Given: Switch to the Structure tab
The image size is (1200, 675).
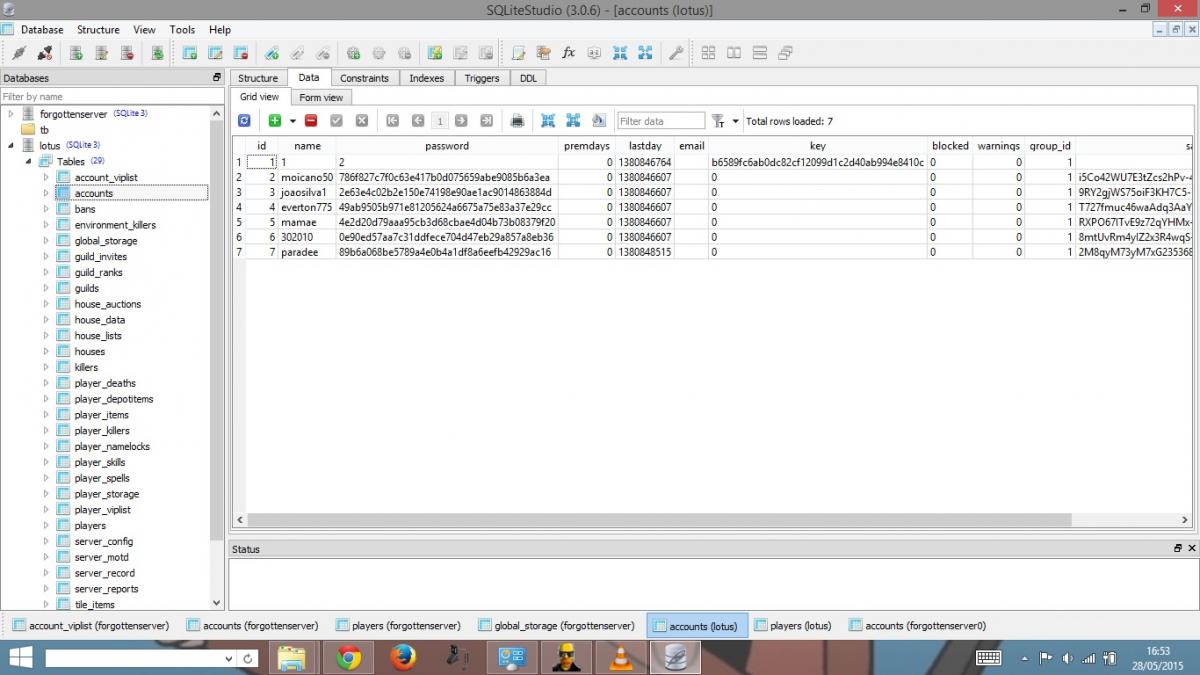Looking at the screenshot, I should click(258, 78).
